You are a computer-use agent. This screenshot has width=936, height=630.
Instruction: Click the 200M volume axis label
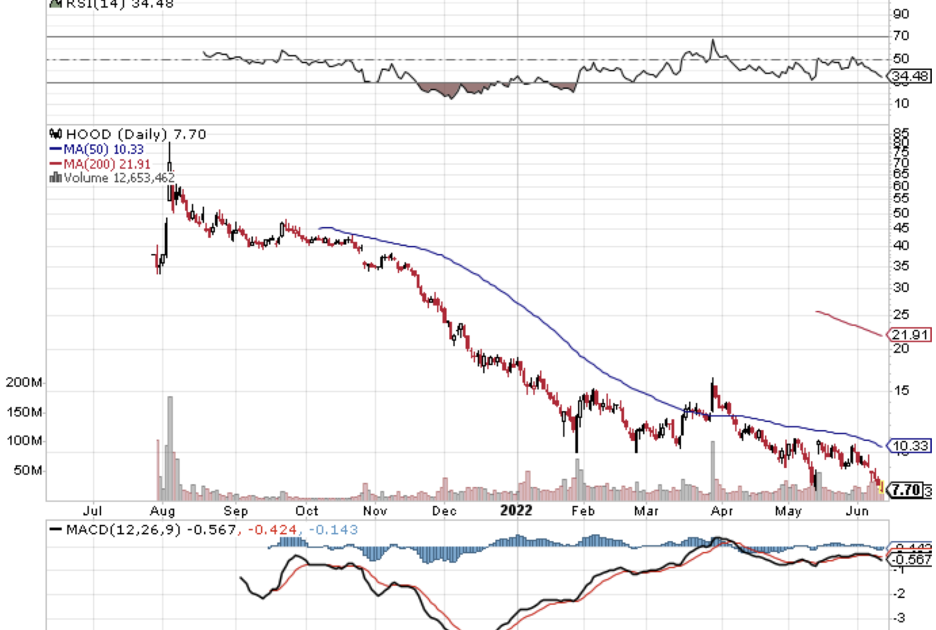tap(23, 383)
